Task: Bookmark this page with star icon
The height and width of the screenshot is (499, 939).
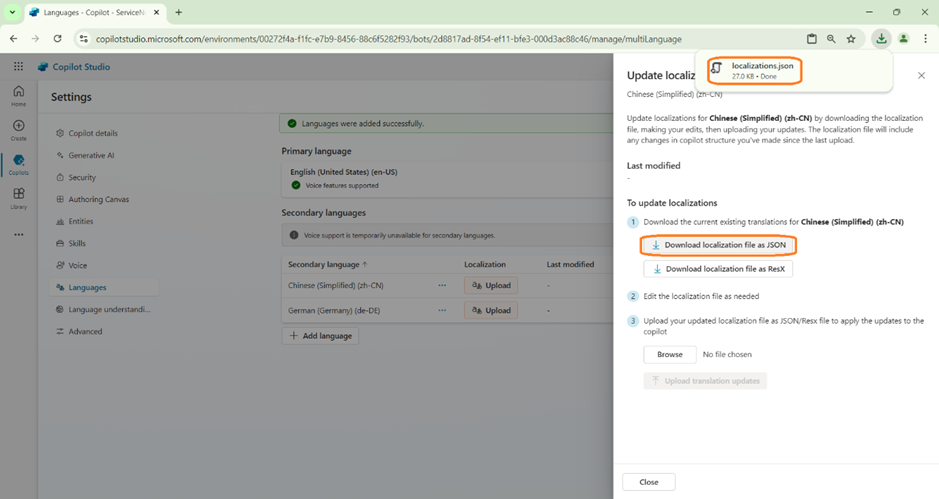Action: [x=851, y=39]
